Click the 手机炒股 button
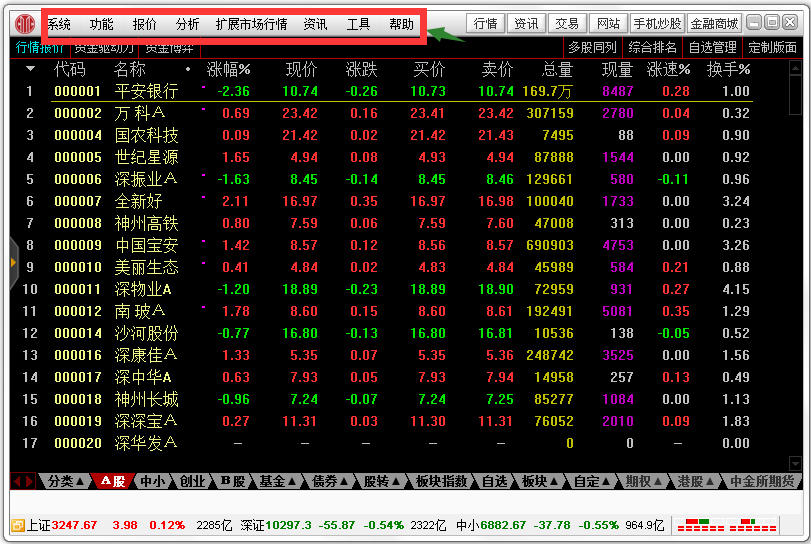The width and height of the screenshot is (811, 544). coord(658,23)
